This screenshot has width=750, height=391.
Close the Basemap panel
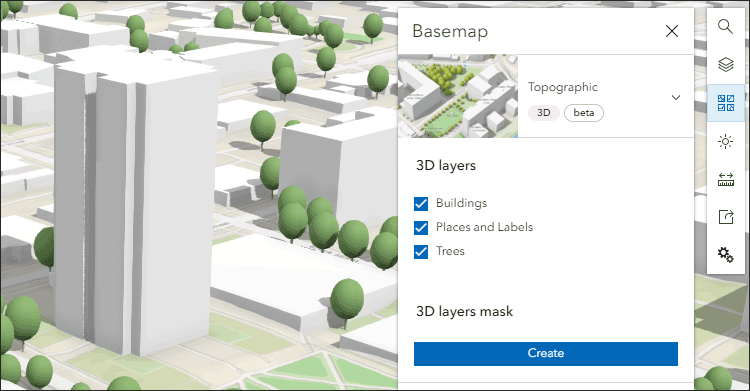[672, 31]
